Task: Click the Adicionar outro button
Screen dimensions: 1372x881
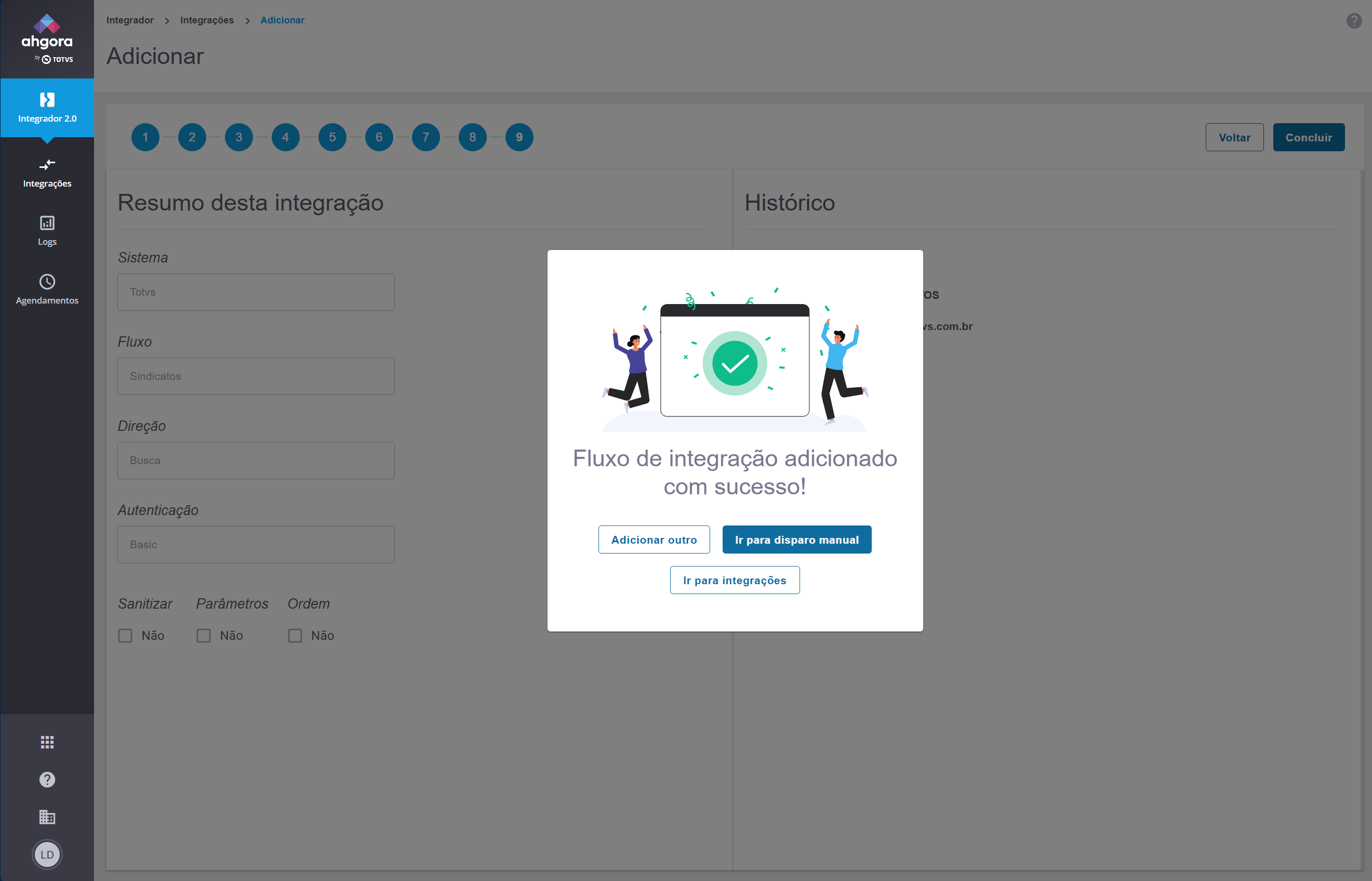Action: coord(654,540)
